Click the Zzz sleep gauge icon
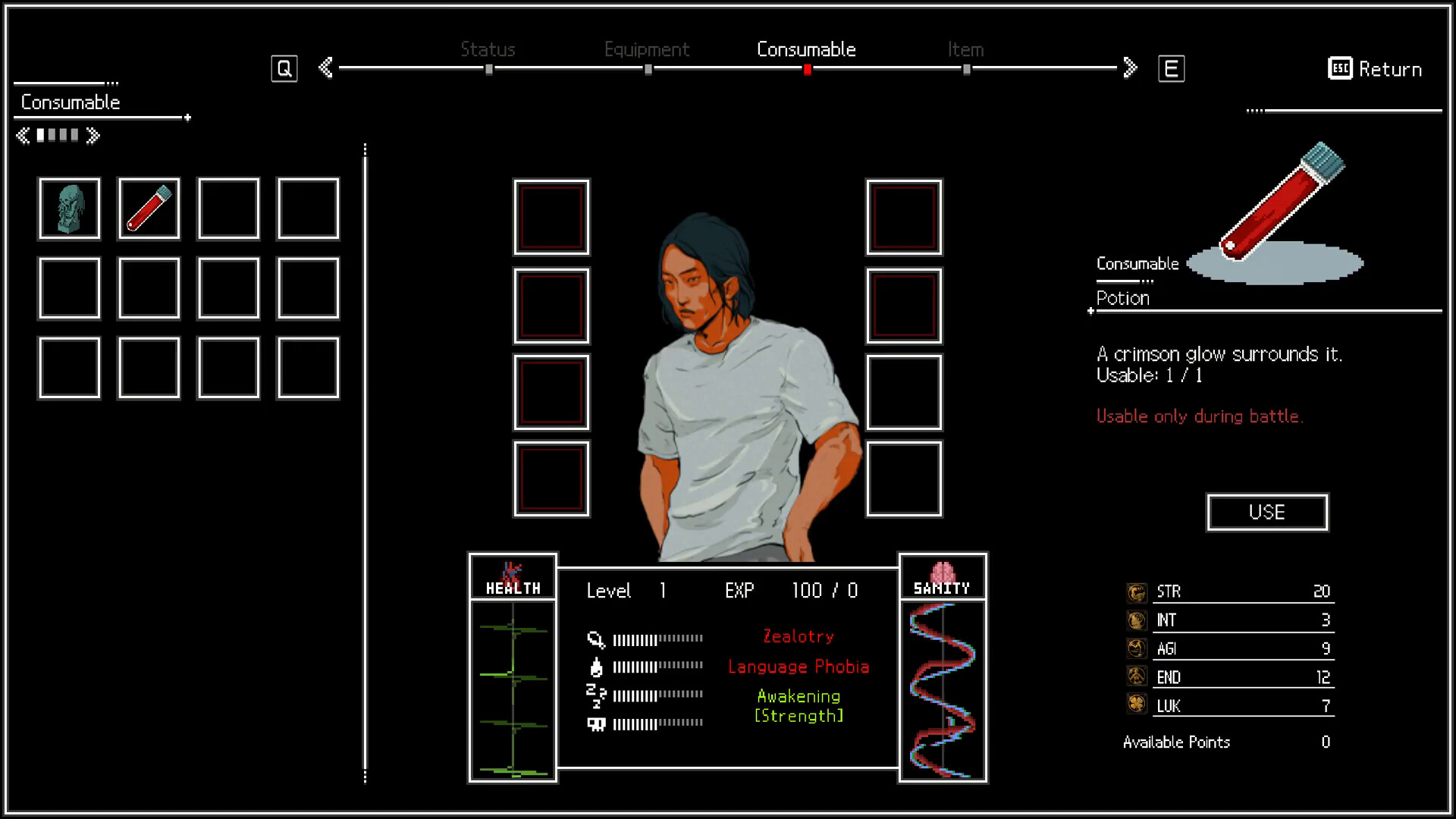 (x=598, y=695)
